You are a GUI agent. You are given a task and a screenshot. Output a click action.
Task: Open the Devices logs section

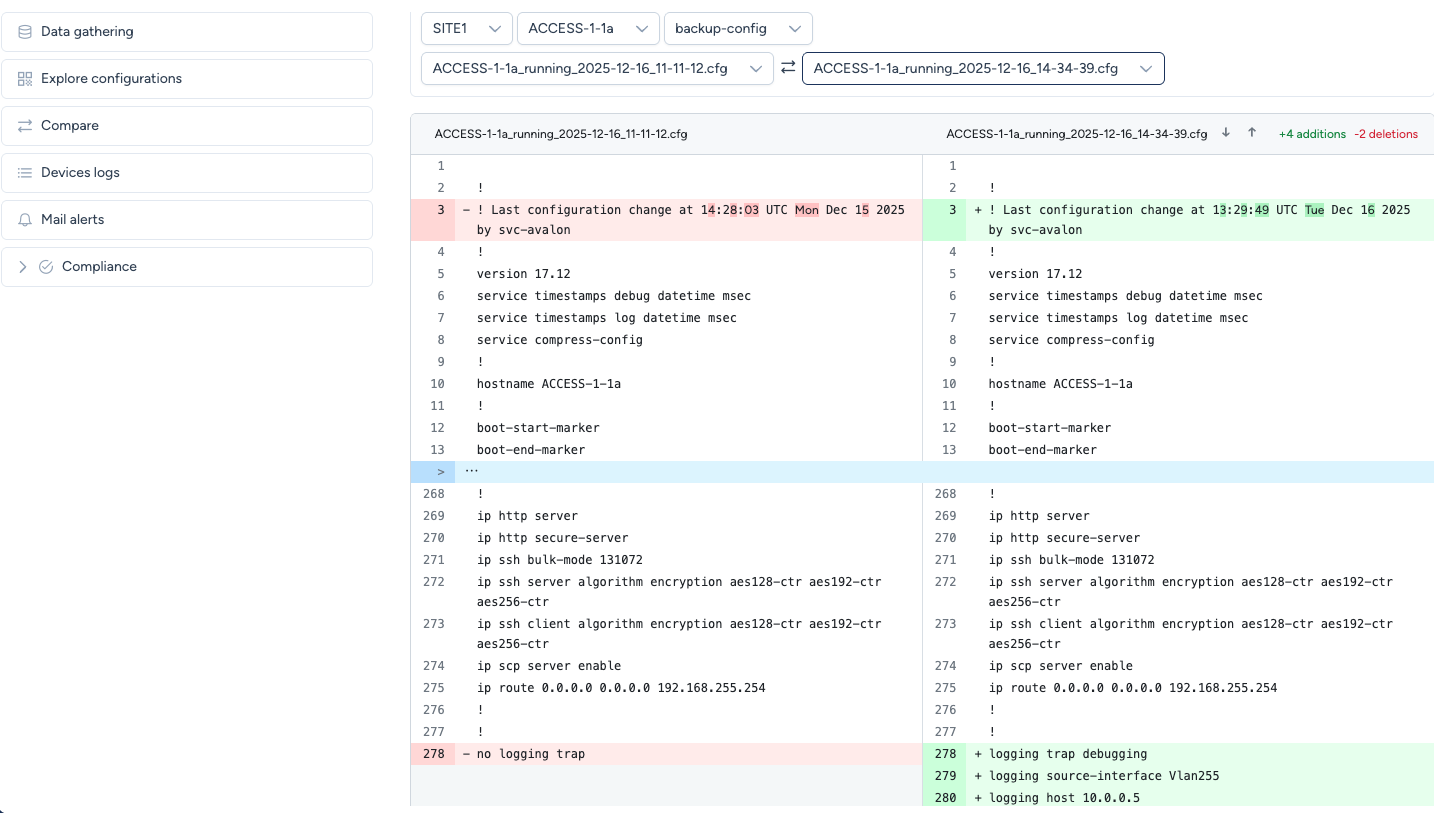click(80, 173)
